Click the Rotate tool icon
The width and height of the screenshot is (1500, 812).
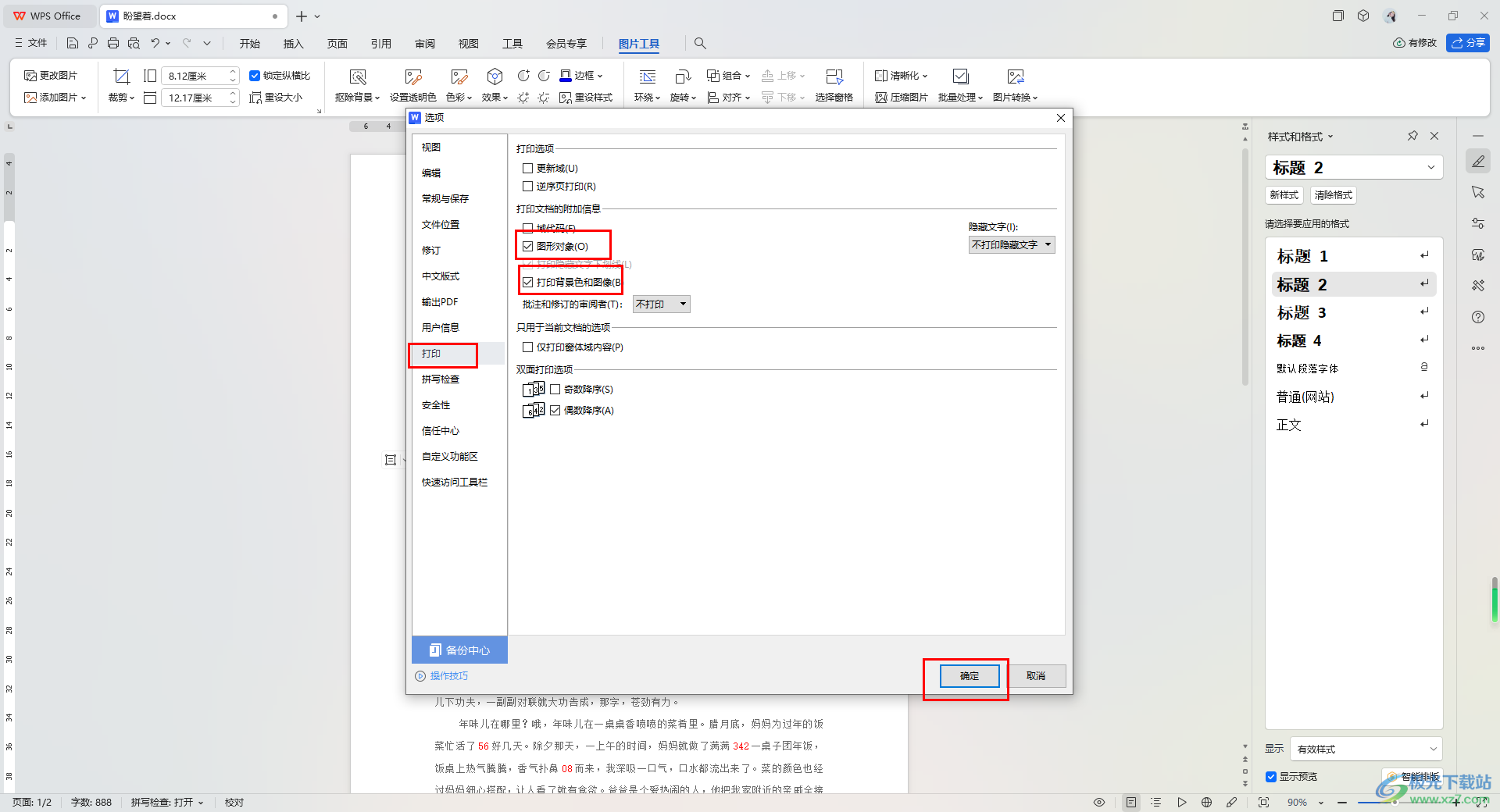682,77
